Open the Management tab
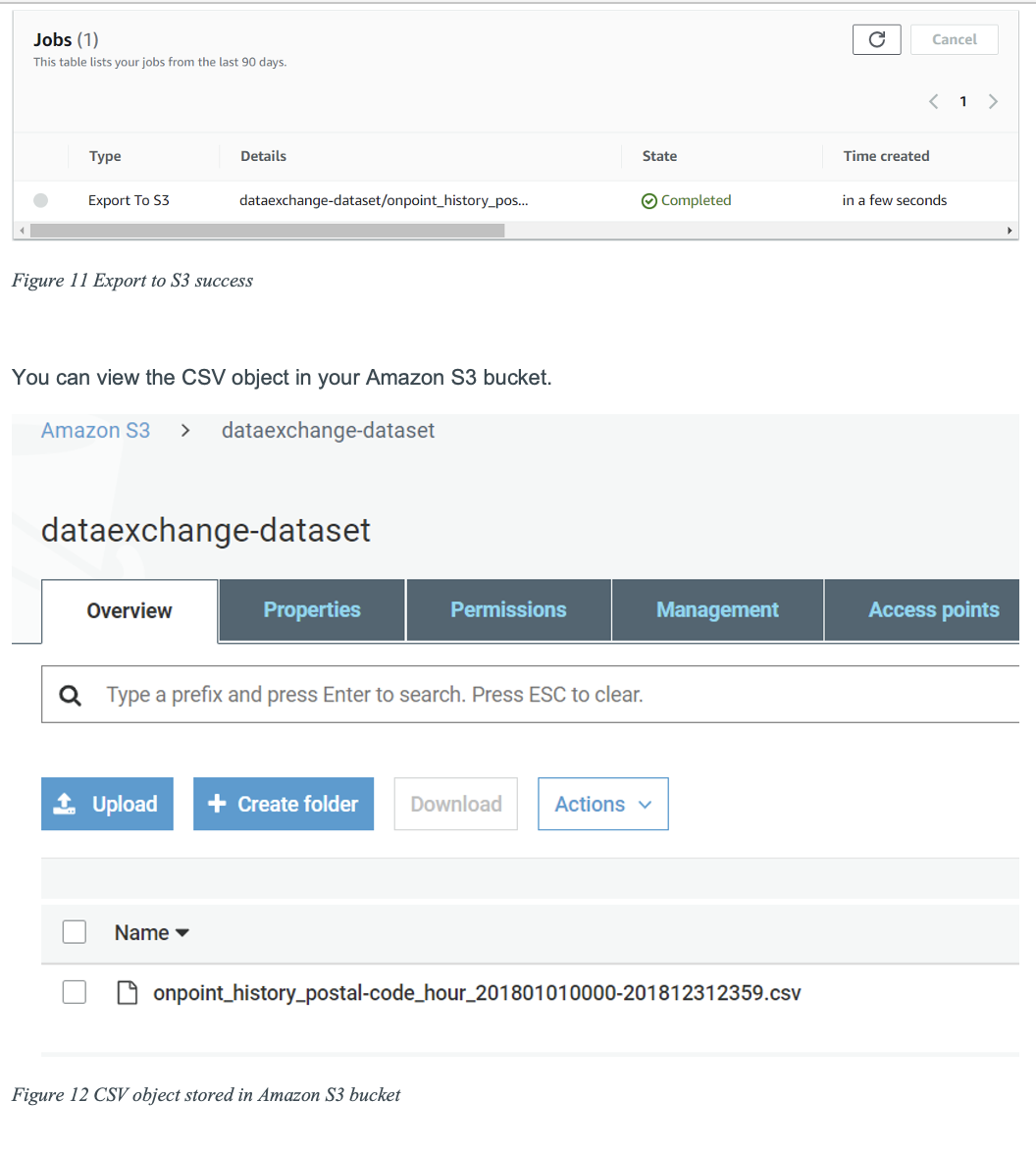 [717, 610]
